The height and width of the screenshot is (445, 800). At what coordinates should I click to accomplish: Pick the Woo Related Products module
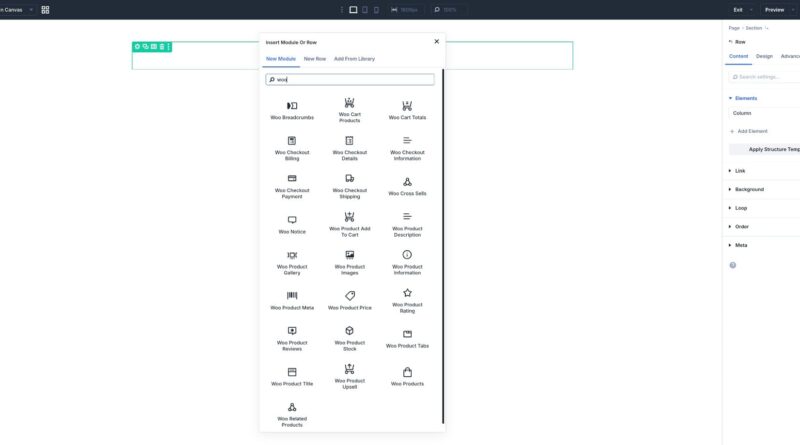point(292,414)
